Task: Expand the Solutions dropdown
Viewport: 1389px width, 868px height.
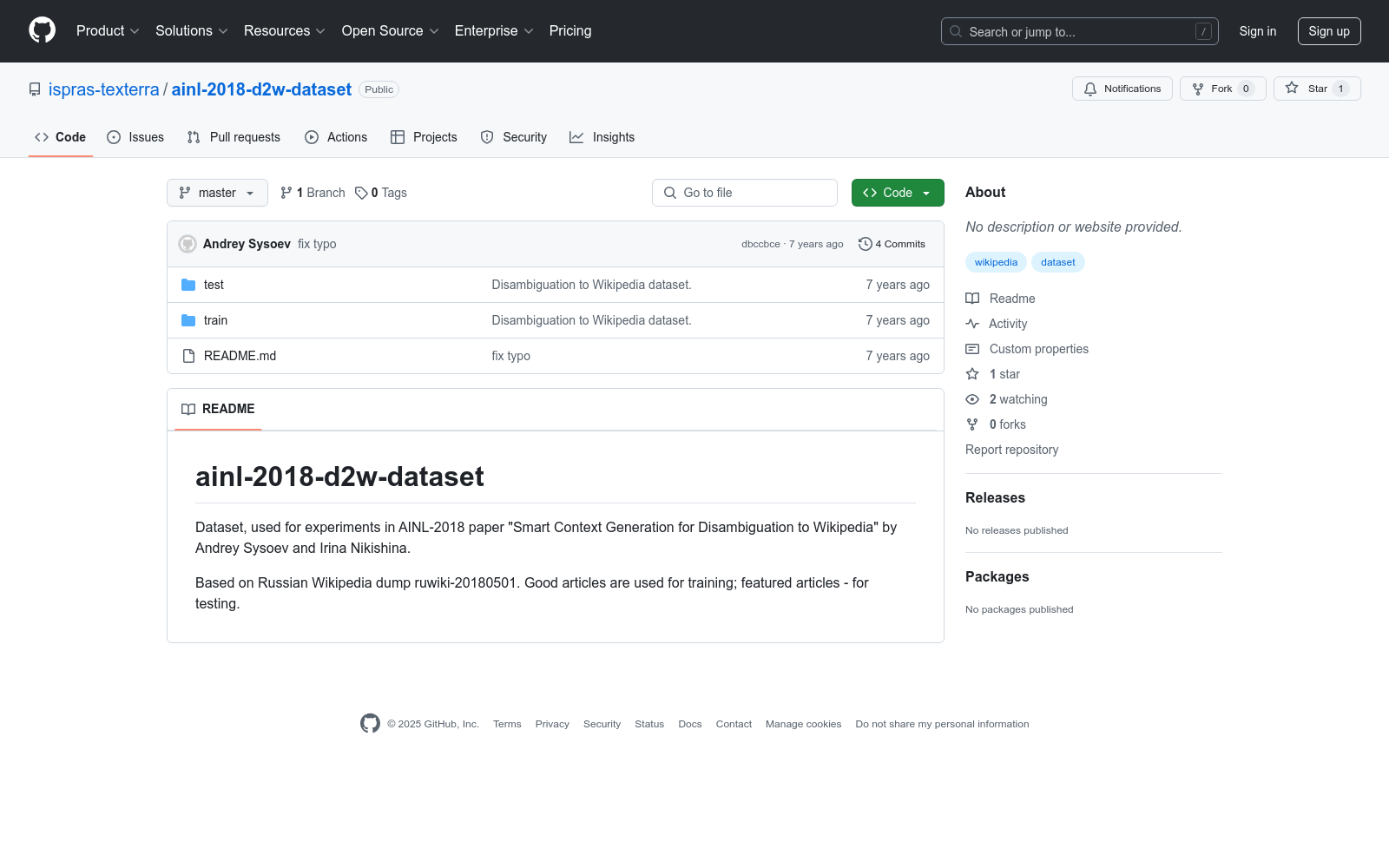Action: (x=192, y=31)
